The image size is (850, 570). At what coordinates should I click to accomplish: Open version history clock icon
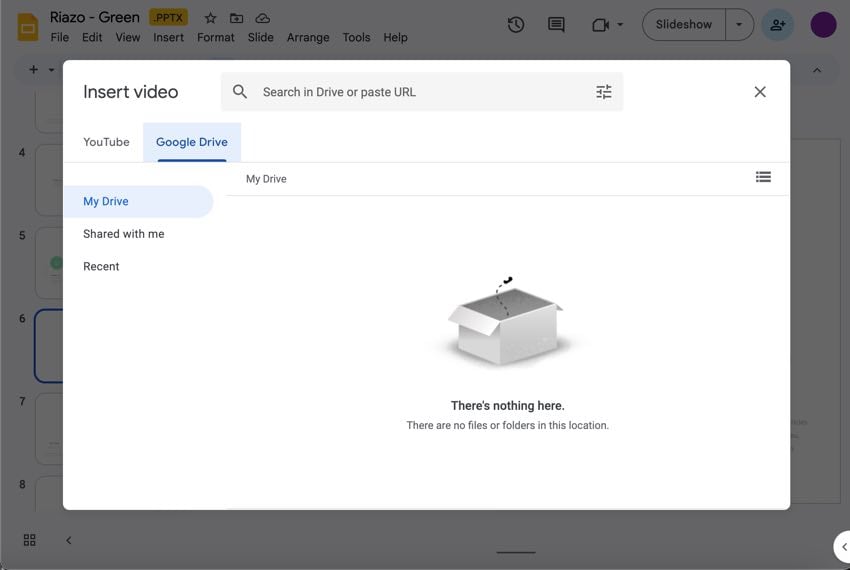[516, 25]
